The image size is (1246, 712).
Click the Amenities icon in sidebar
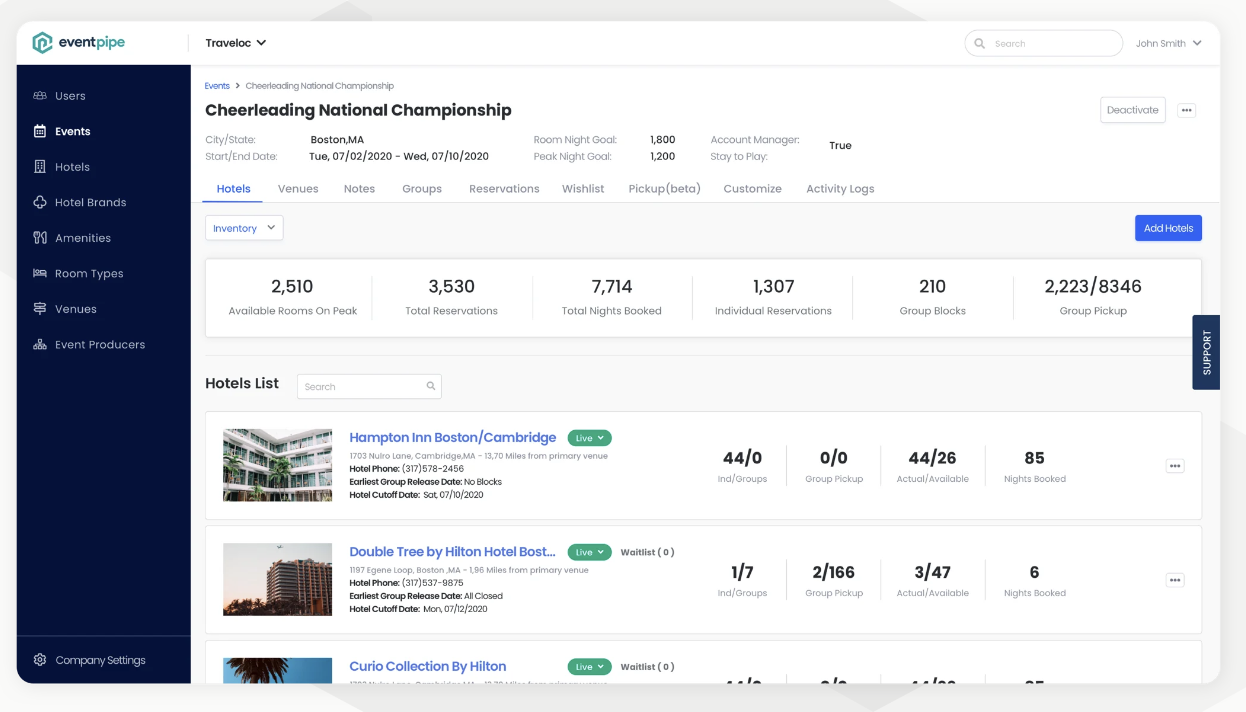click(x=40, y=238)
